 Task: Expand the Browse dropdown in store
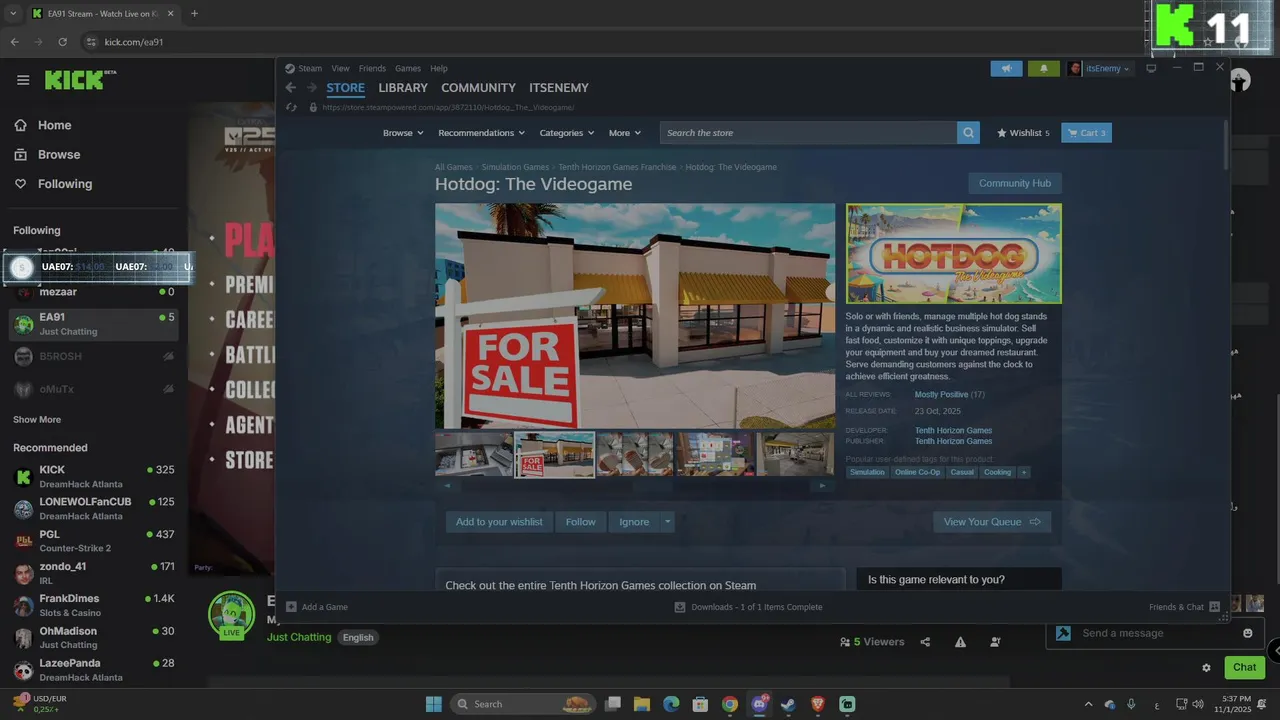pos(403,133)
